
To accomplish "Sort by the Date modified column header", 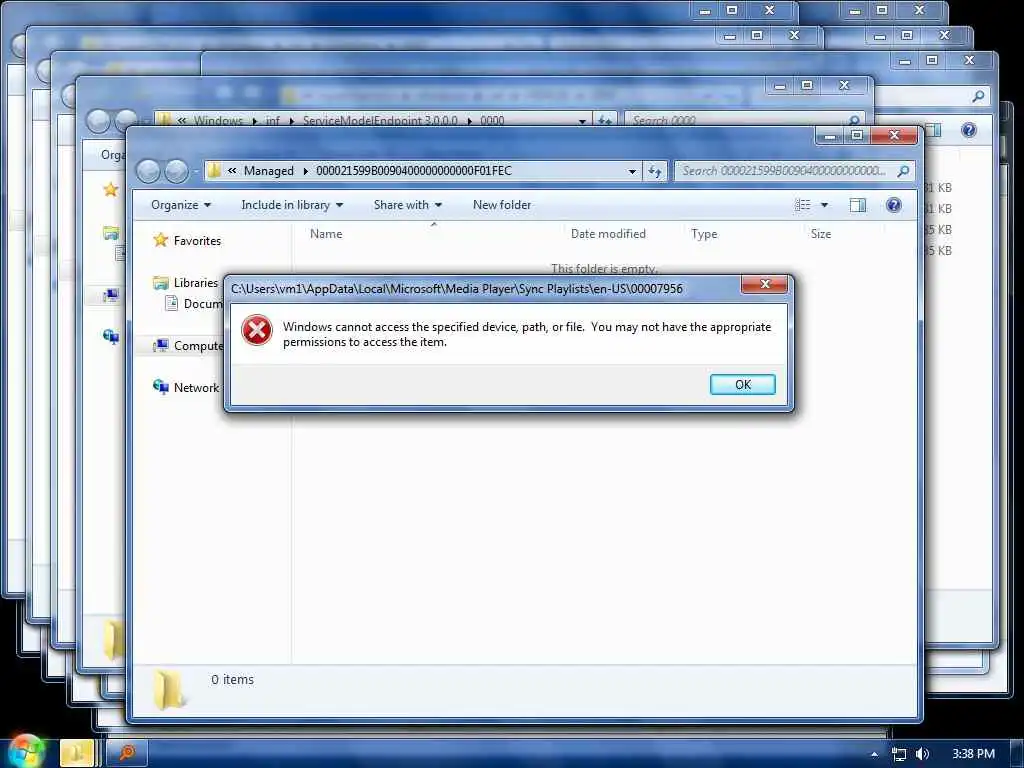I will [608, 234].
